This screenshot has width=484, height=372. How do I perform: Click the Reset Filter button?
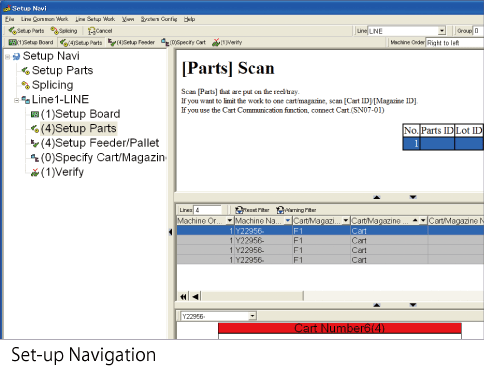[252, 210]
